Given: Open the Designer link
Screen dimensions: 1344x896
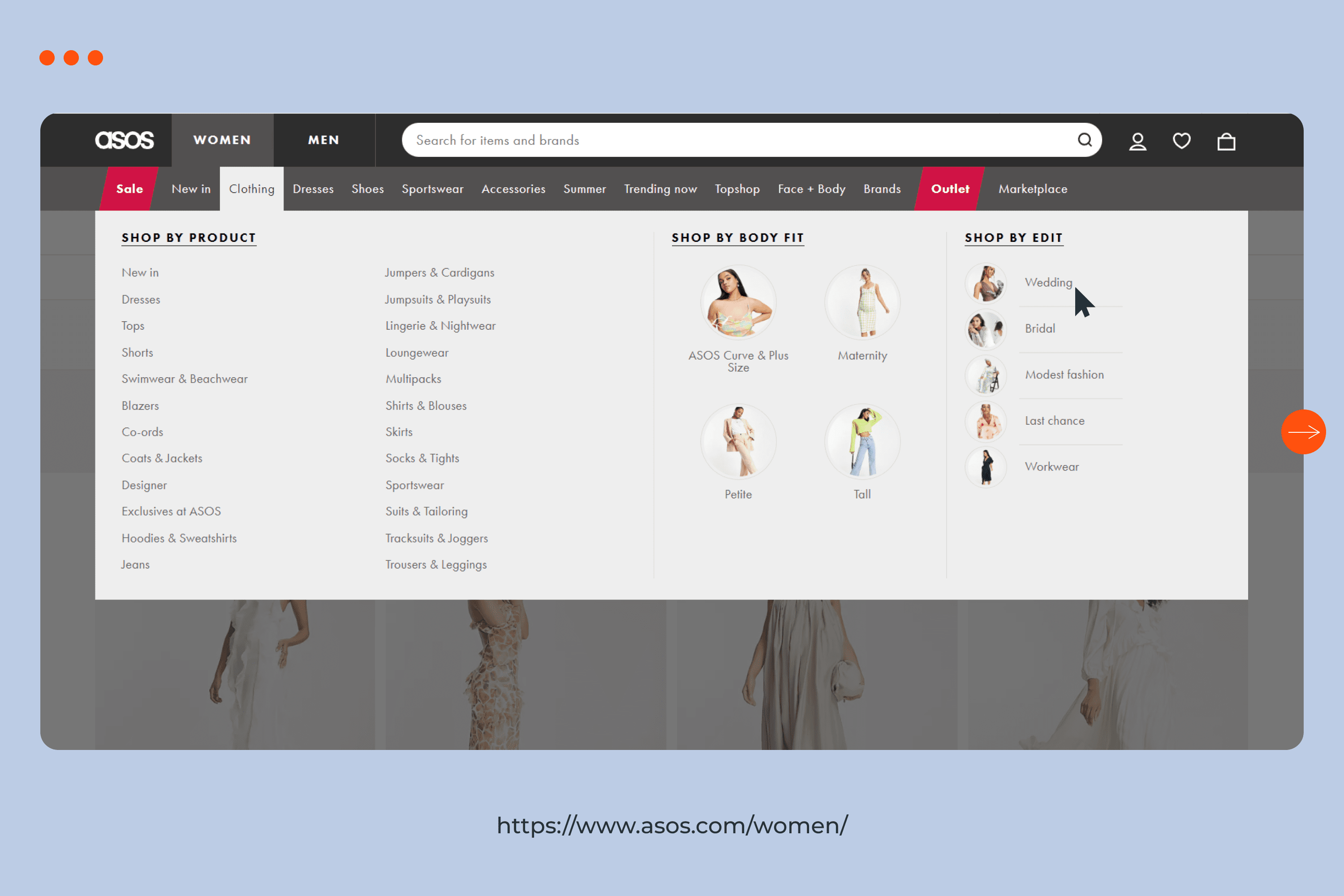Looking at the screenshot, I should coord(144,485).
